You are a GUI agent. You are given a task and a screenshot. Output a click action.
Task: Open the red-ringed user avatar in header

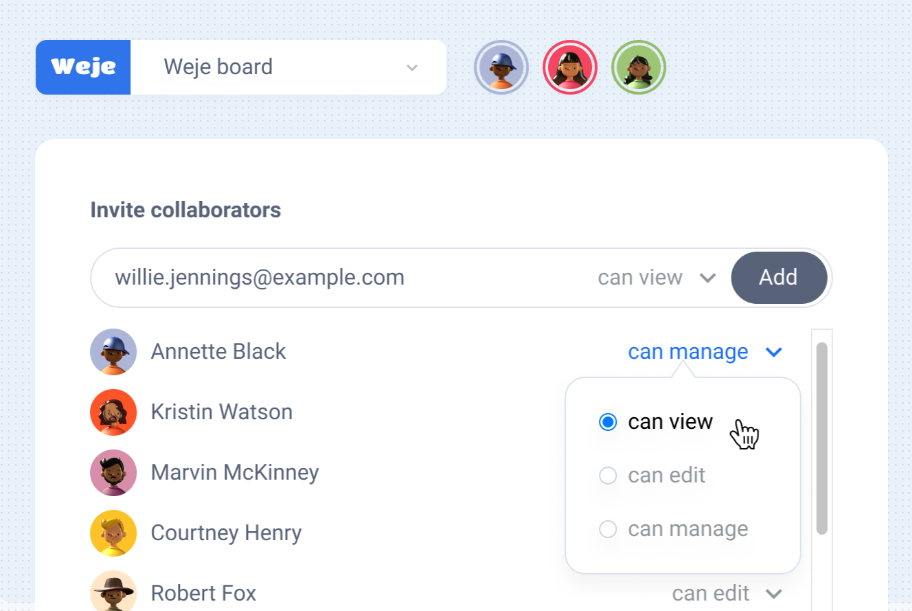click(570, 68)
